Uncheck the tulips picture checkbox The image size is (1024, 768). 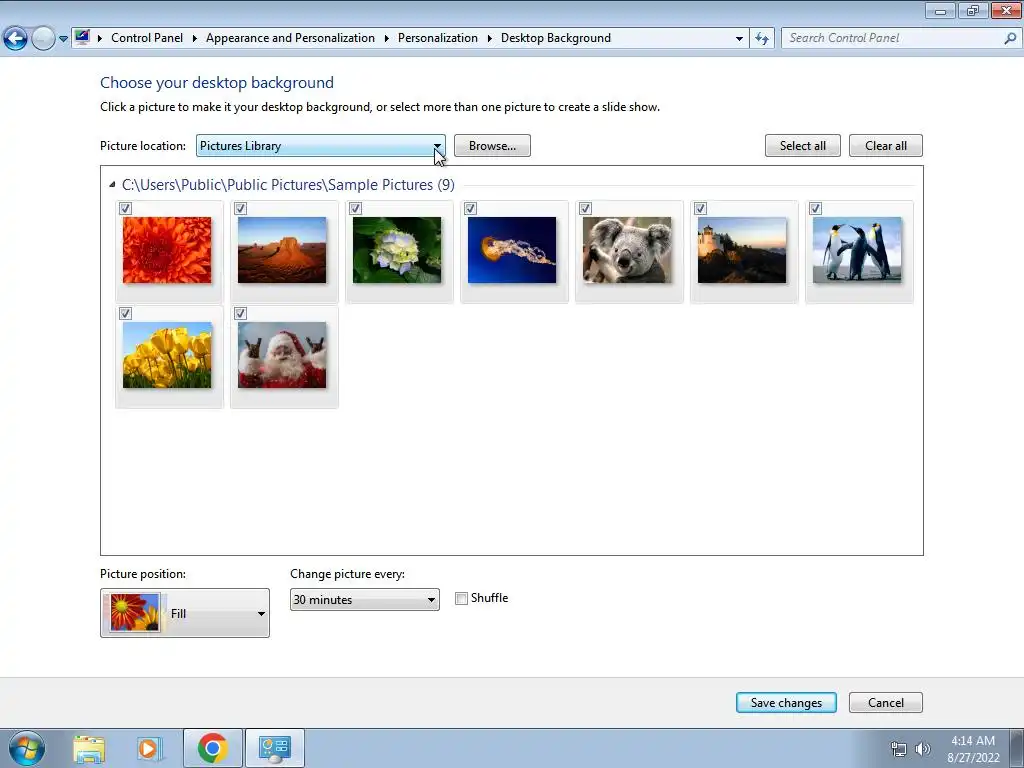coord(125,313)
